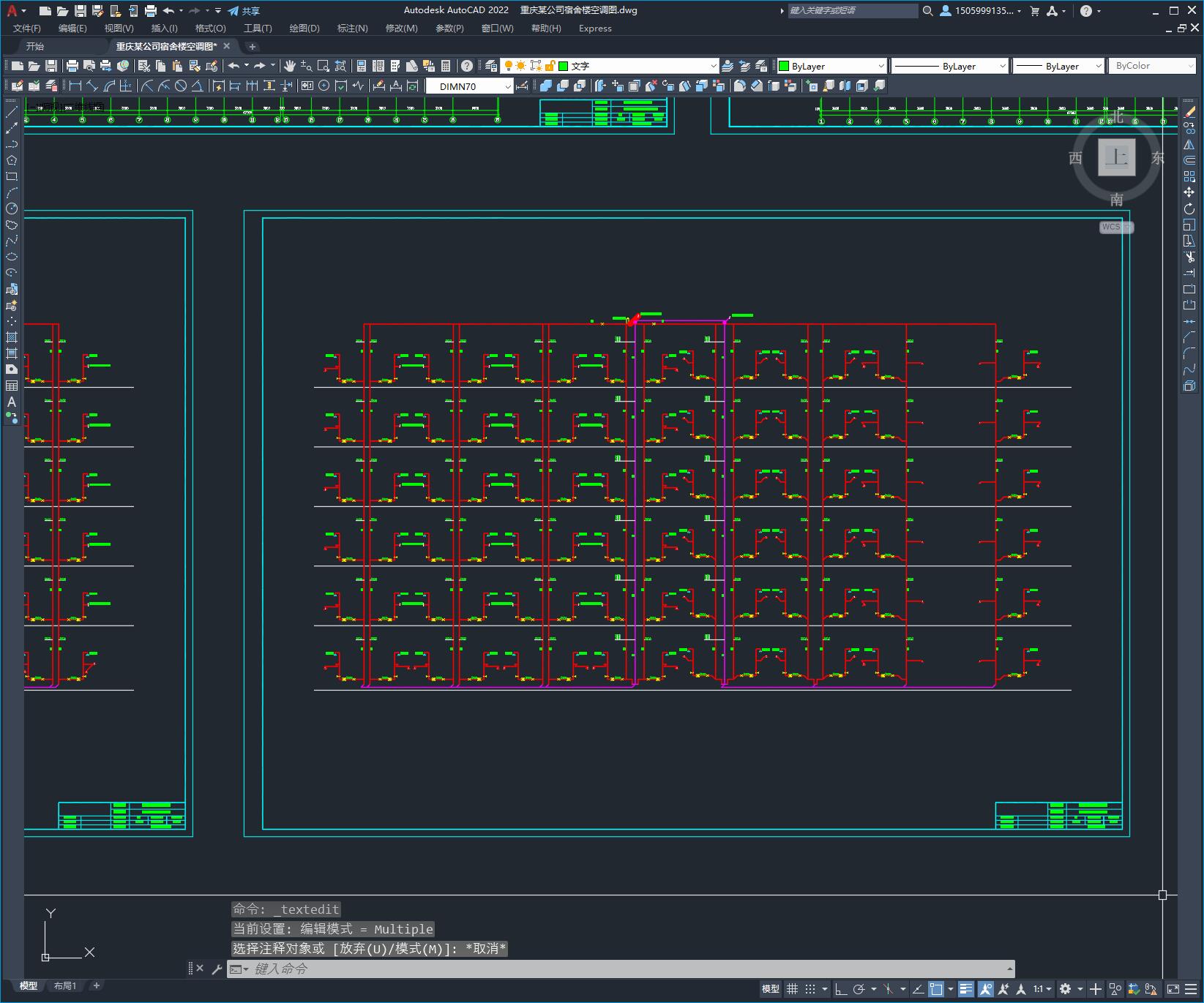Open the ByLayer lineweight dropdown
1204x1003 pixels.
[x=1058, y=66]
